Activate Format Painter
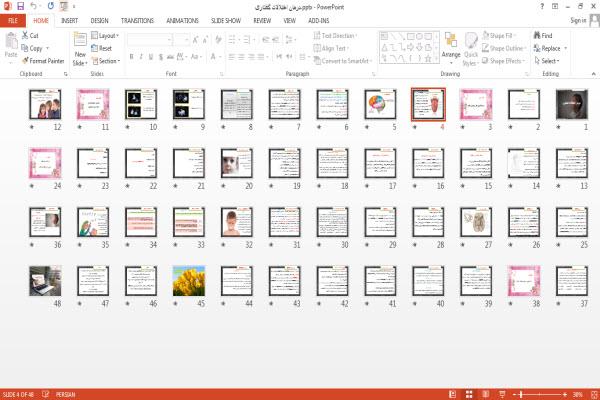Viewport: 600px width, 400px height. [x=43, y=61]
